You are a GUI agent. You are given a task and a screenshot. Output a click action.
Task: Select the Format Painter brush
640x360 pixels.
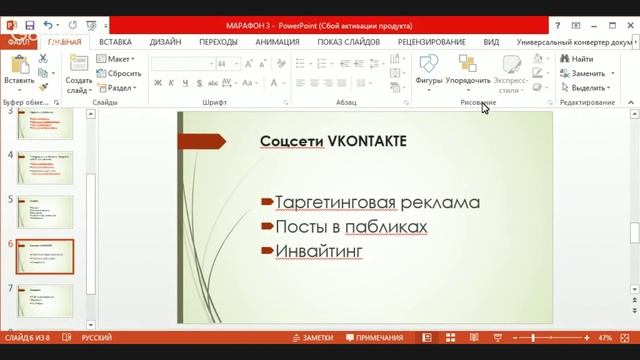pos(43,87)
